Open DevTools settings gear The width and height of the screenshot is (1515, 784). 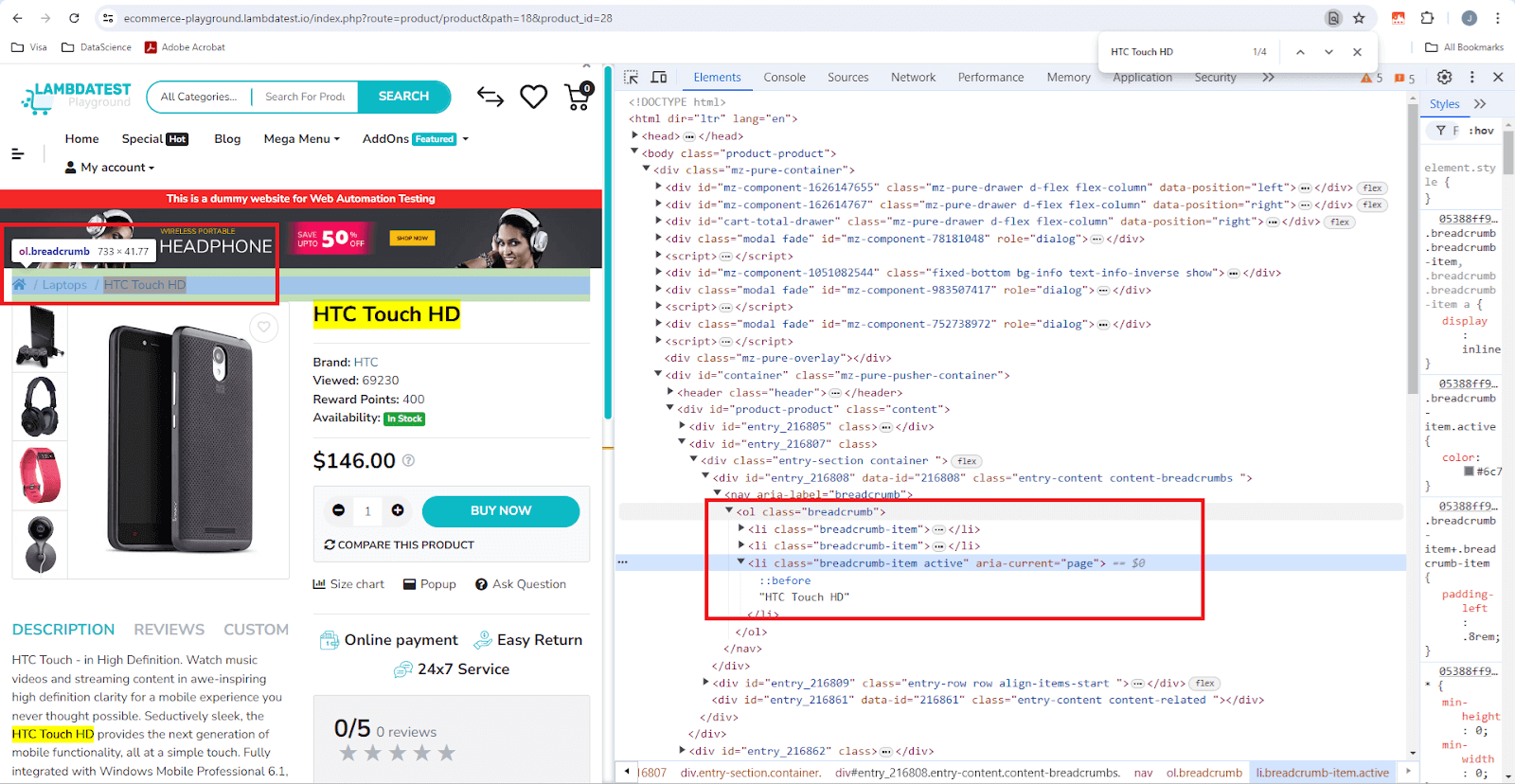coord(1444,78)
